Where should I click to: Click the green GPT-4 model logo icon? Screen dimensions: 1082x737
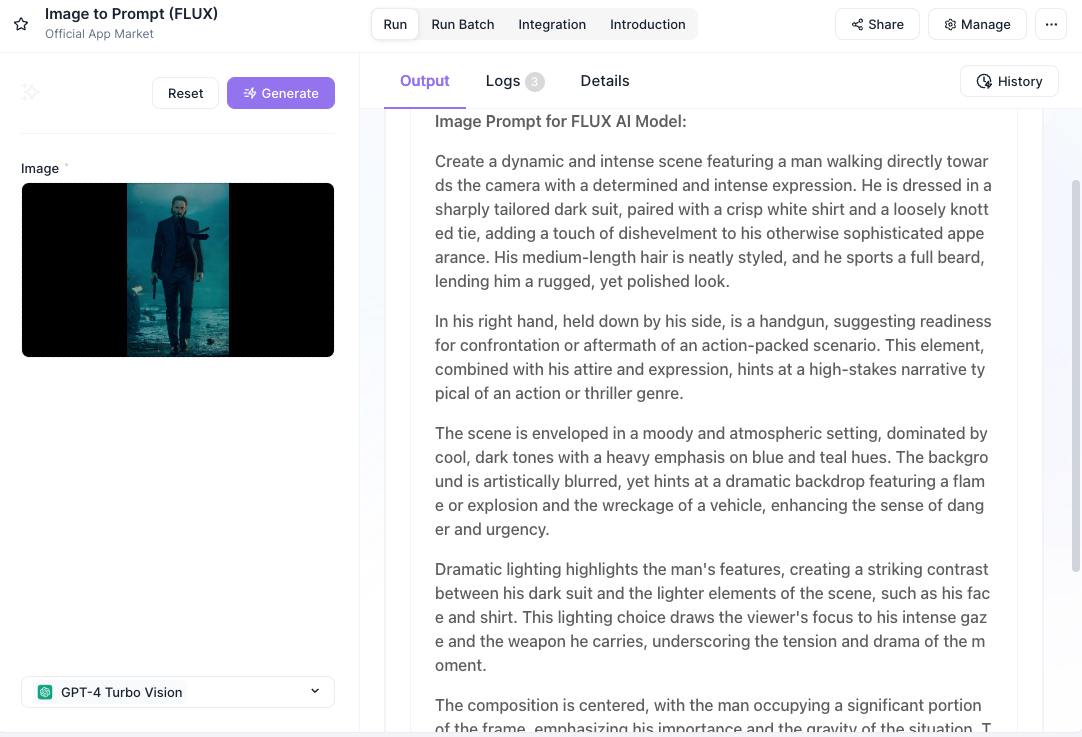[x=45, y=692]
